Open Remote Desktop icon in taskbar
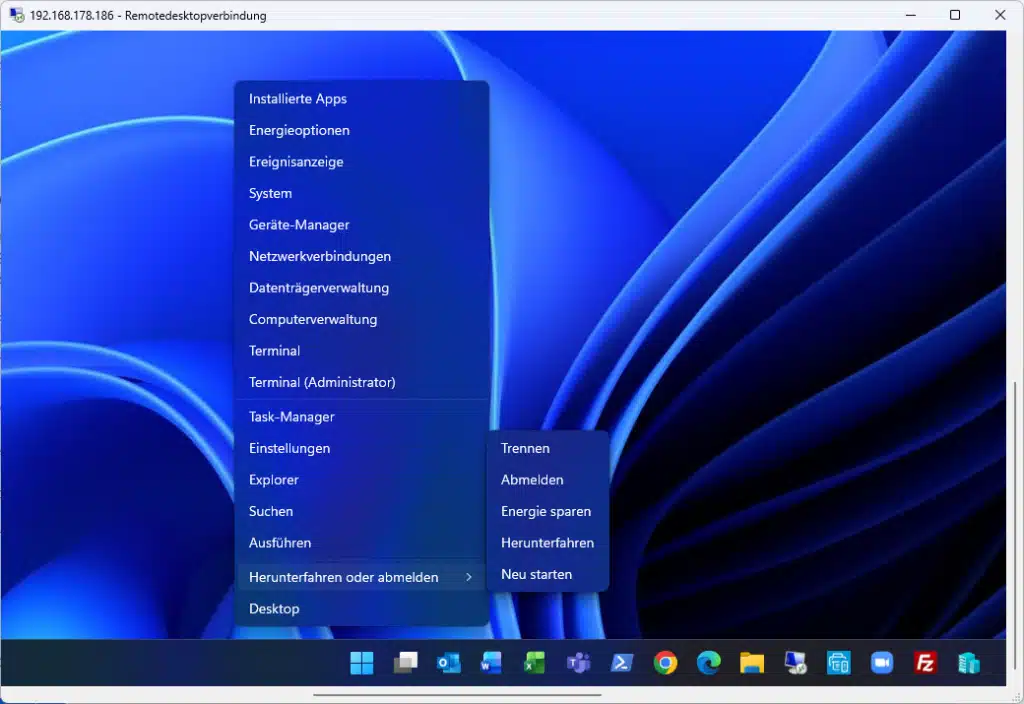Viewport: 1024px width, 704px height. [x=795, y=663]
